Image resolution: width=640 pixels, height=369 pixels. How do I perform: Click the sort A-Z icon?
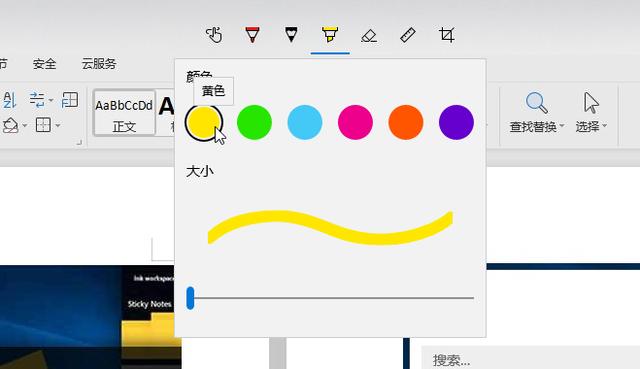10,100
